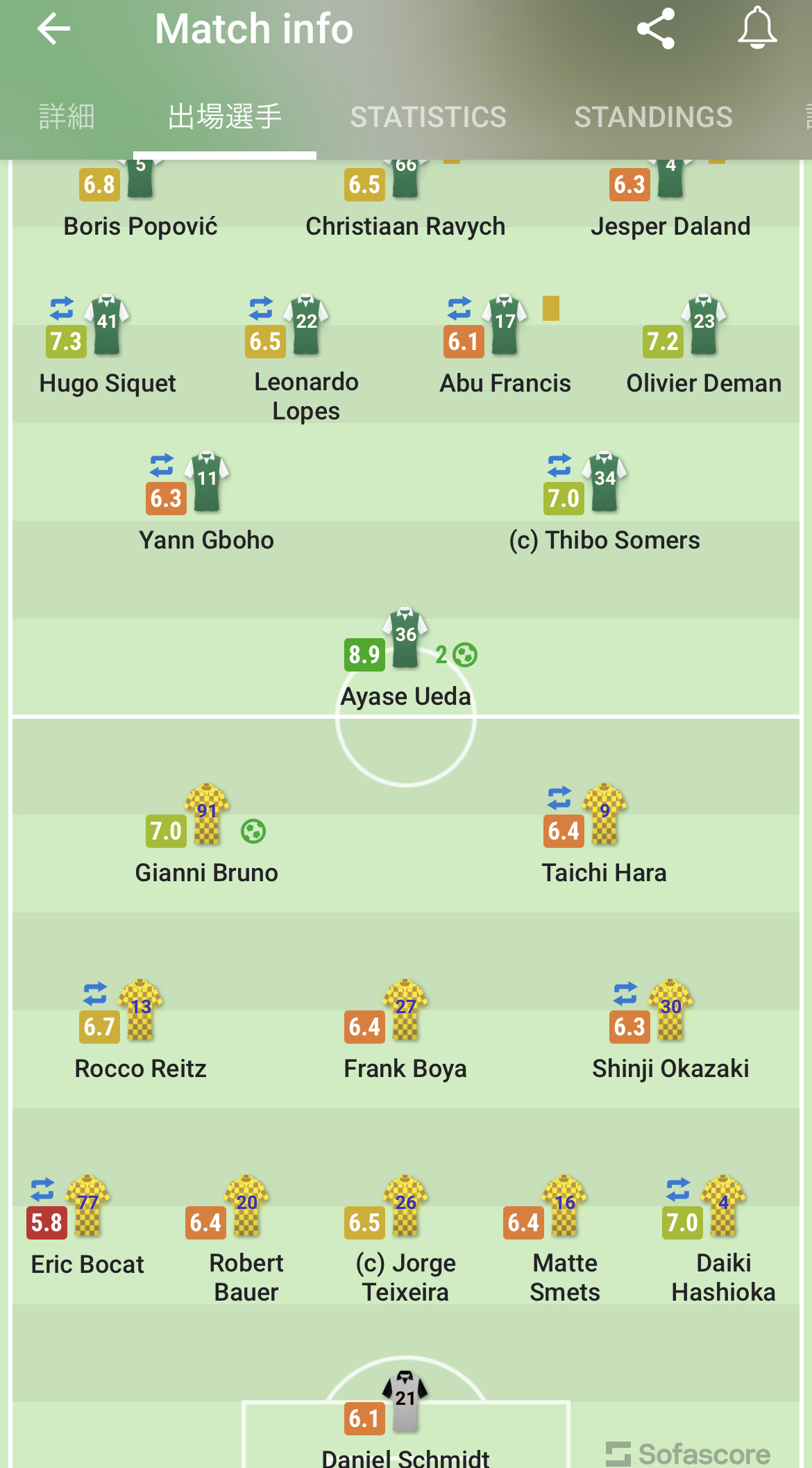This screenshot has width=812, height=1468.
Task: Open Taichi Hara's player name
Action: click(604, 873)
